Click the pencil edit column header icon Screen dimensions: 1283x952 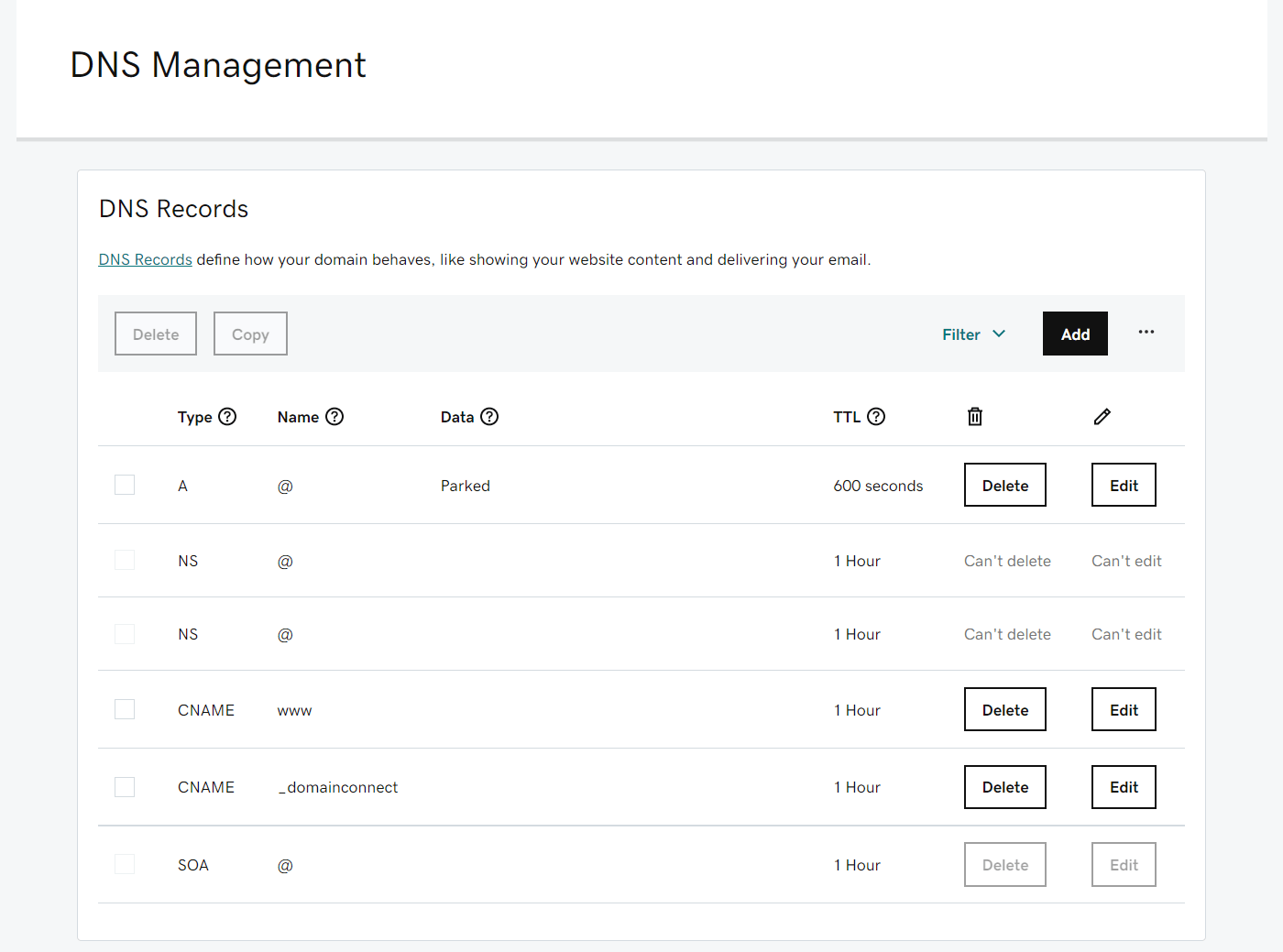(x=1102, y=417)
